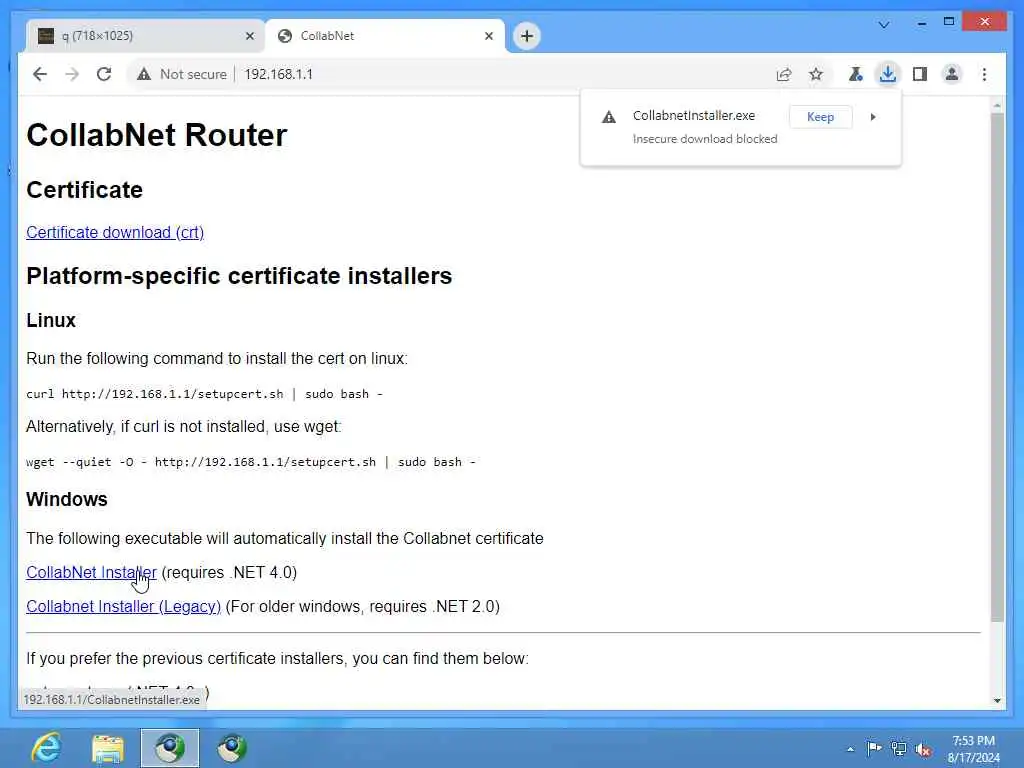Click the Windows section heading
The image size is (1024, 768).
pos(67,499)
